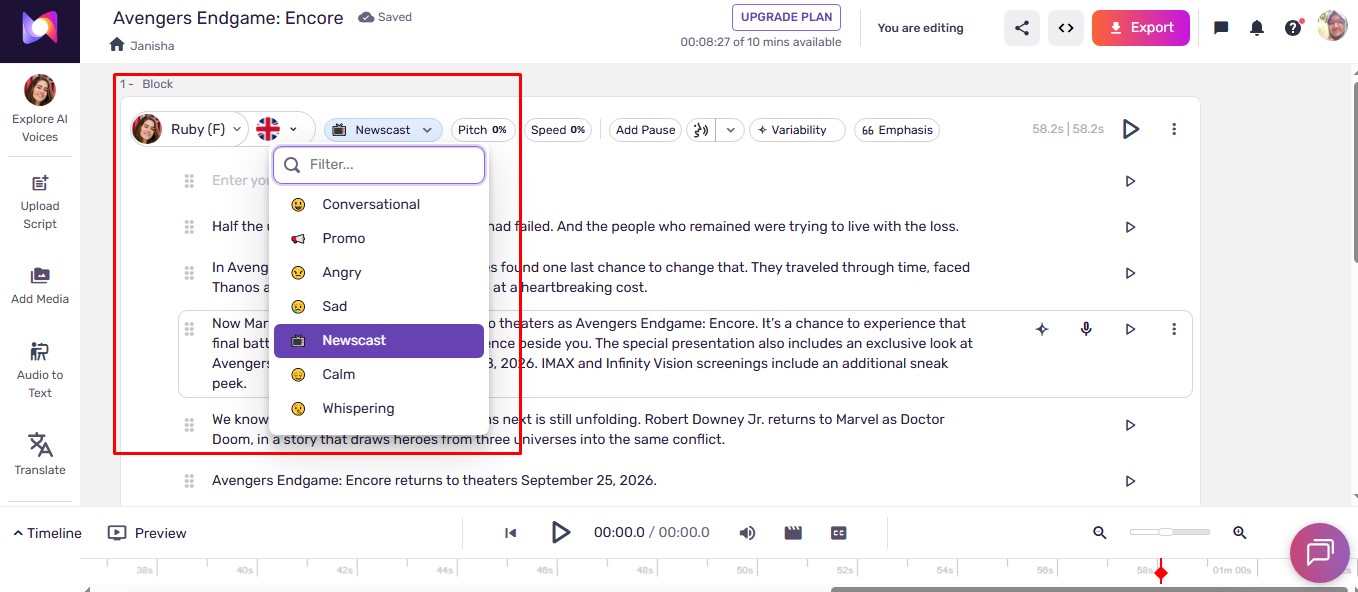This screenshot has width=1358, height=592.
Task: Select Promo style
Action: [x=379, y=238]
